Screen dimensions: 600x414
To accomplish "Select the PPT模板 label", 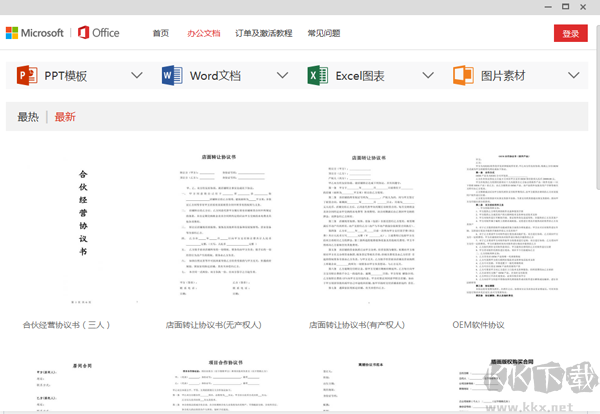I will (x=66, y=76).
